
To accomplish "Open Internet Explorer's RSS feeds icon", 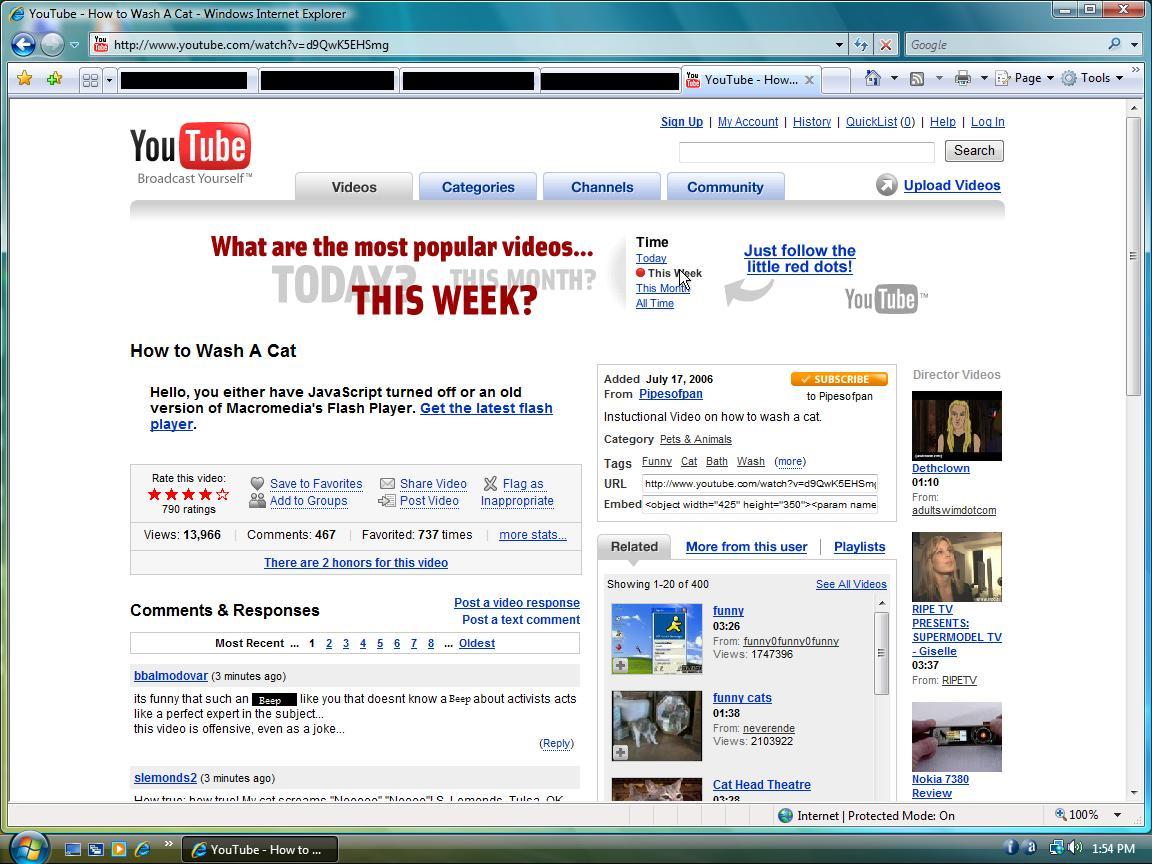I will pyautogui.click(x=915, y=78).
